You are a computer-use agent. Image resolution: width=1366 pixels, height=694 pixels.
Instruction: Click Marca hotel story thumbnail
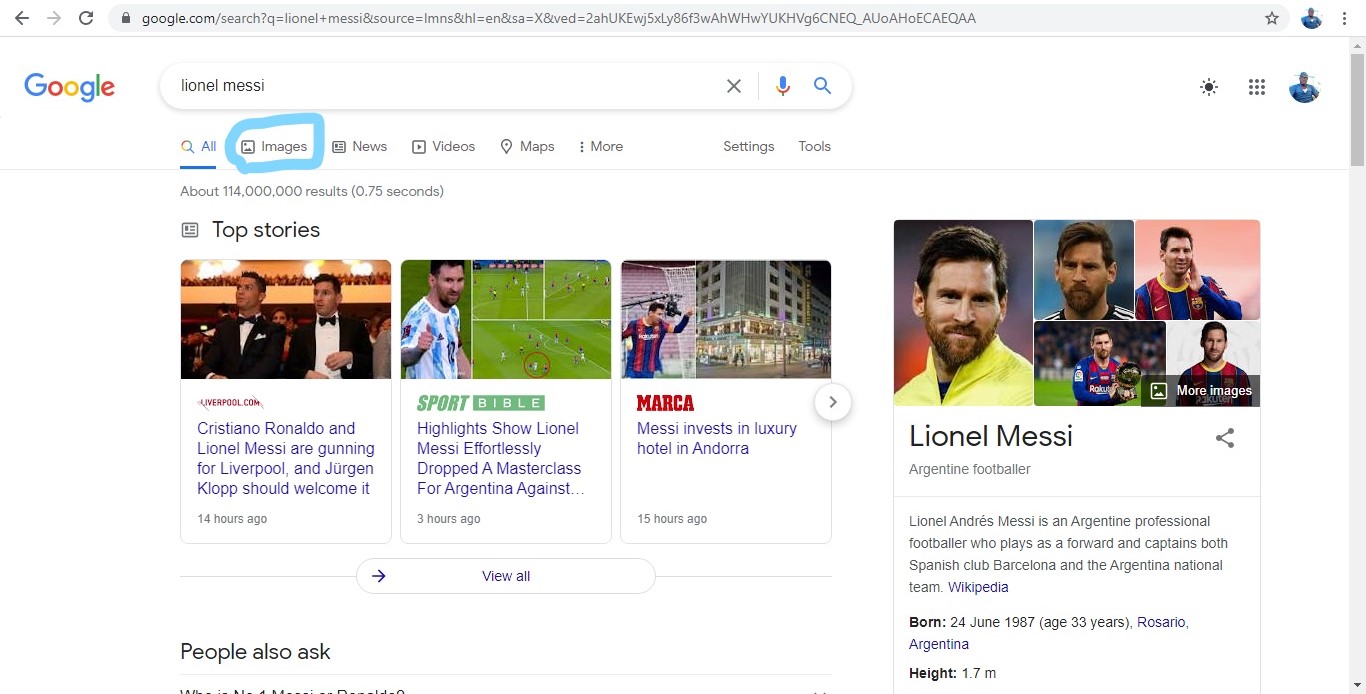(x=726, y=319)
